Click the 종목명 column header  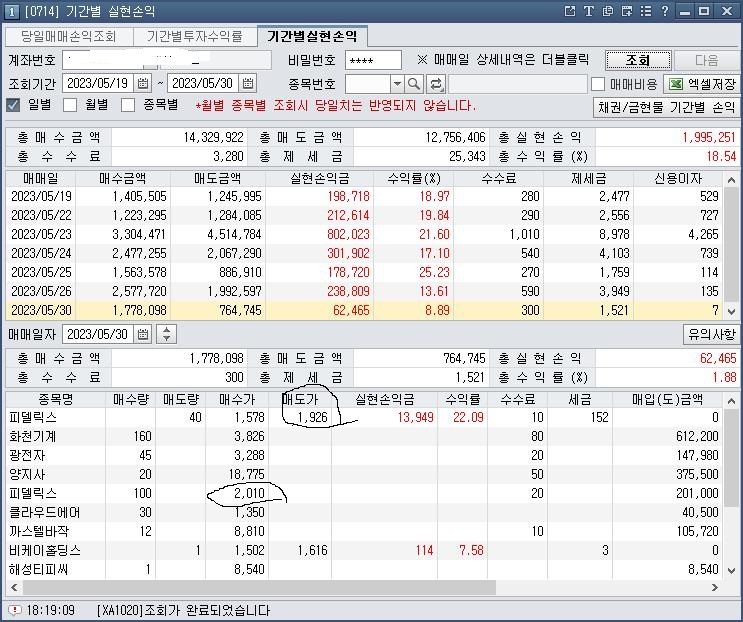coord(56,399)
